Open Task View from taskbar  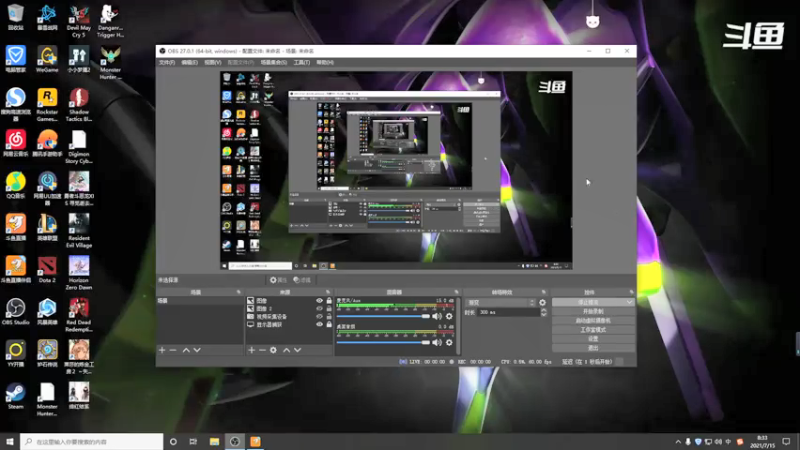pyautogui.click(x=193, y=441)
